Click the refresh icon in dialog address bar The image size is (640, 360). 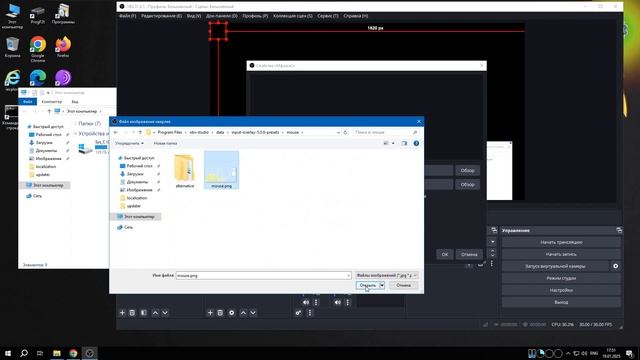(x=345, y=132)
